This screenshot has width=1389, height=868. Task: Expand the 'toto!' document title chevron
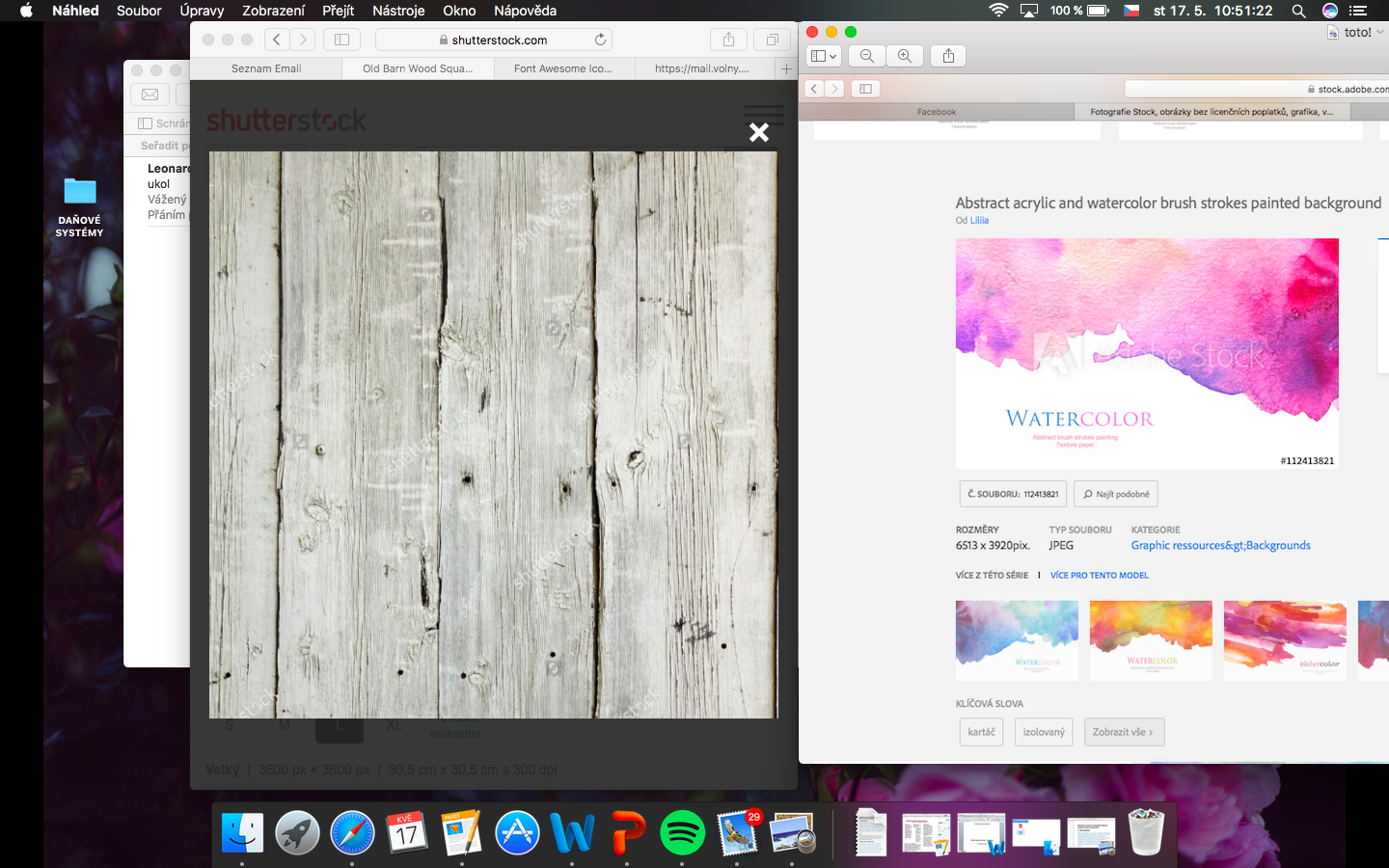click(1380, 32)
